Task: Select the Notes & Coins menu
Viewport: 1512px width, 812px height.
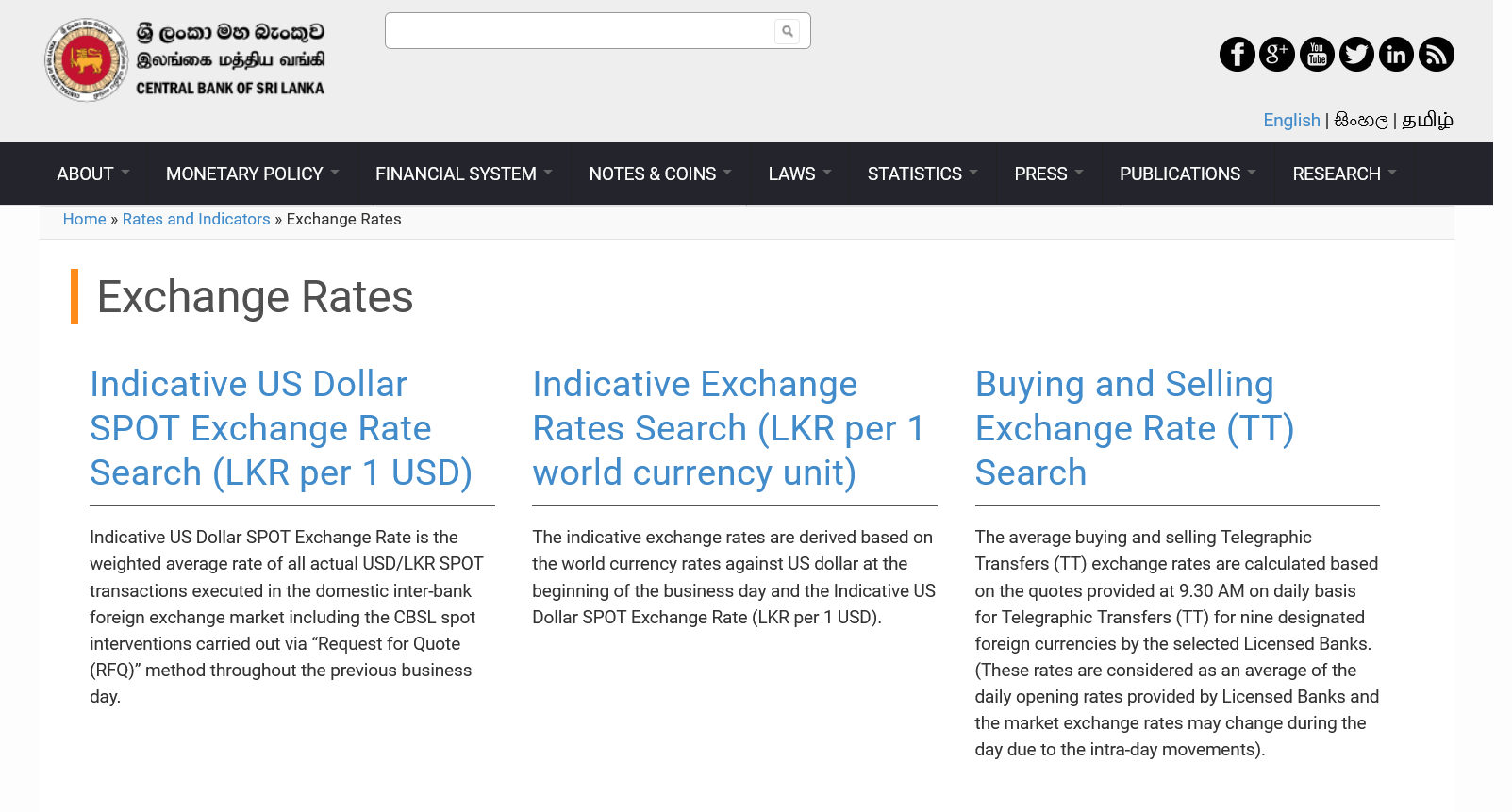Action: 659,174
